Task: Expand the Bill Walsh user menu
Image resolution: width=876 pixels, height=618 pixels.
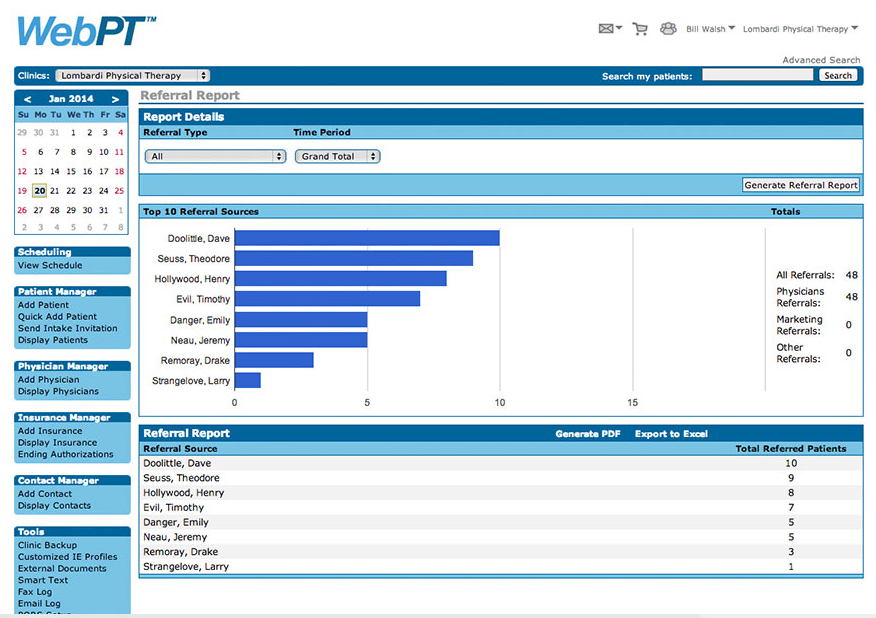Action: (x=709, y=29)
